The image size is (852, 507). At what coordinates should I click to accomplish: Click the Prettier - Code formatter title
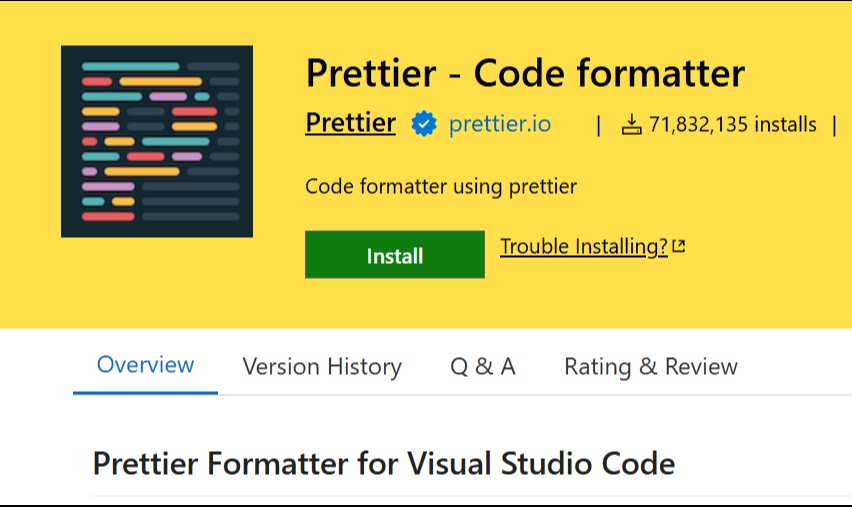click(x=525, y=73)
